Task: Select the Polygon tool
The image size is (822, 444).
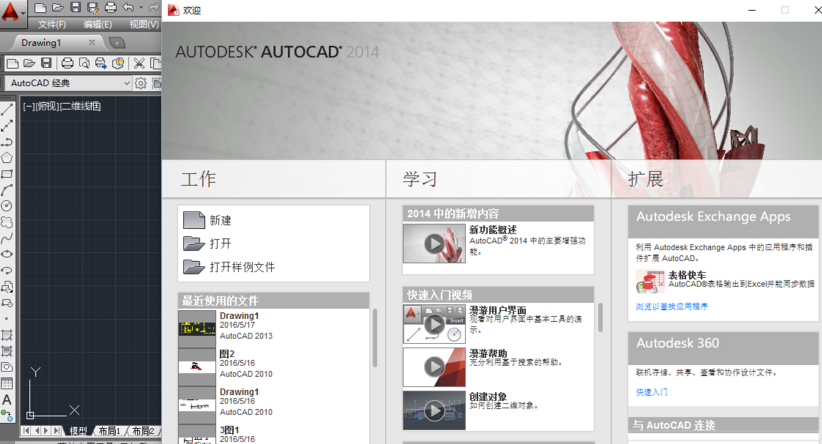Action: 7,158
